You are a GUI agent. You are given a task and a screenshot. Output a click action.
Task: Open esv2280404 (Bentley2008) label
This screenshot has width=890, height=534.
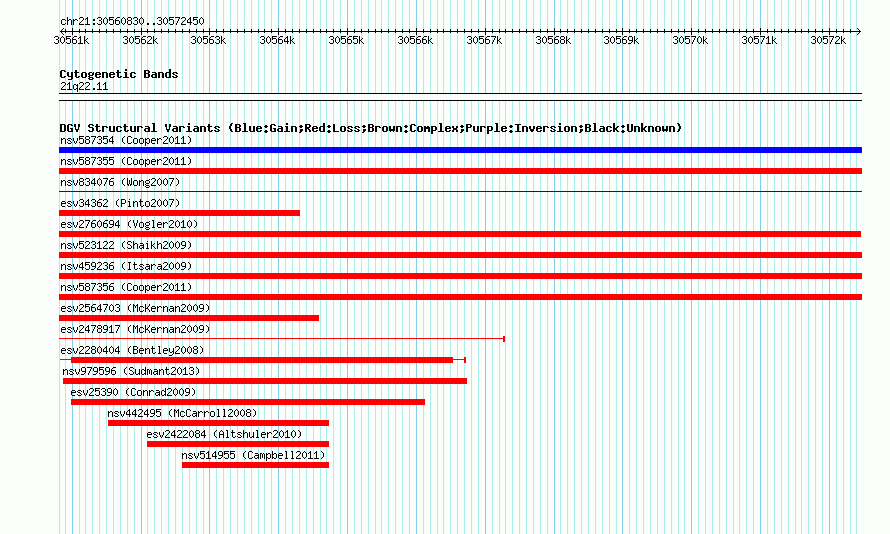coord(132,350)
